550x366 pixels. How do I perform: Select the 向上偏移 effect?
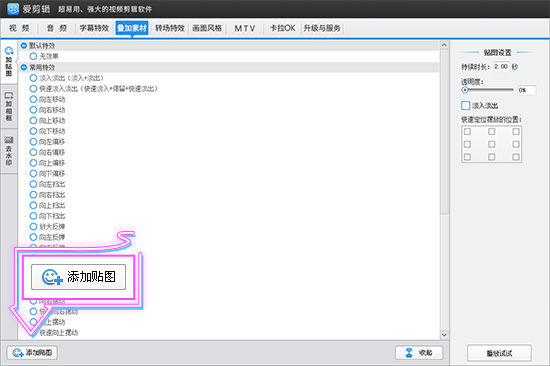point(33,163)
